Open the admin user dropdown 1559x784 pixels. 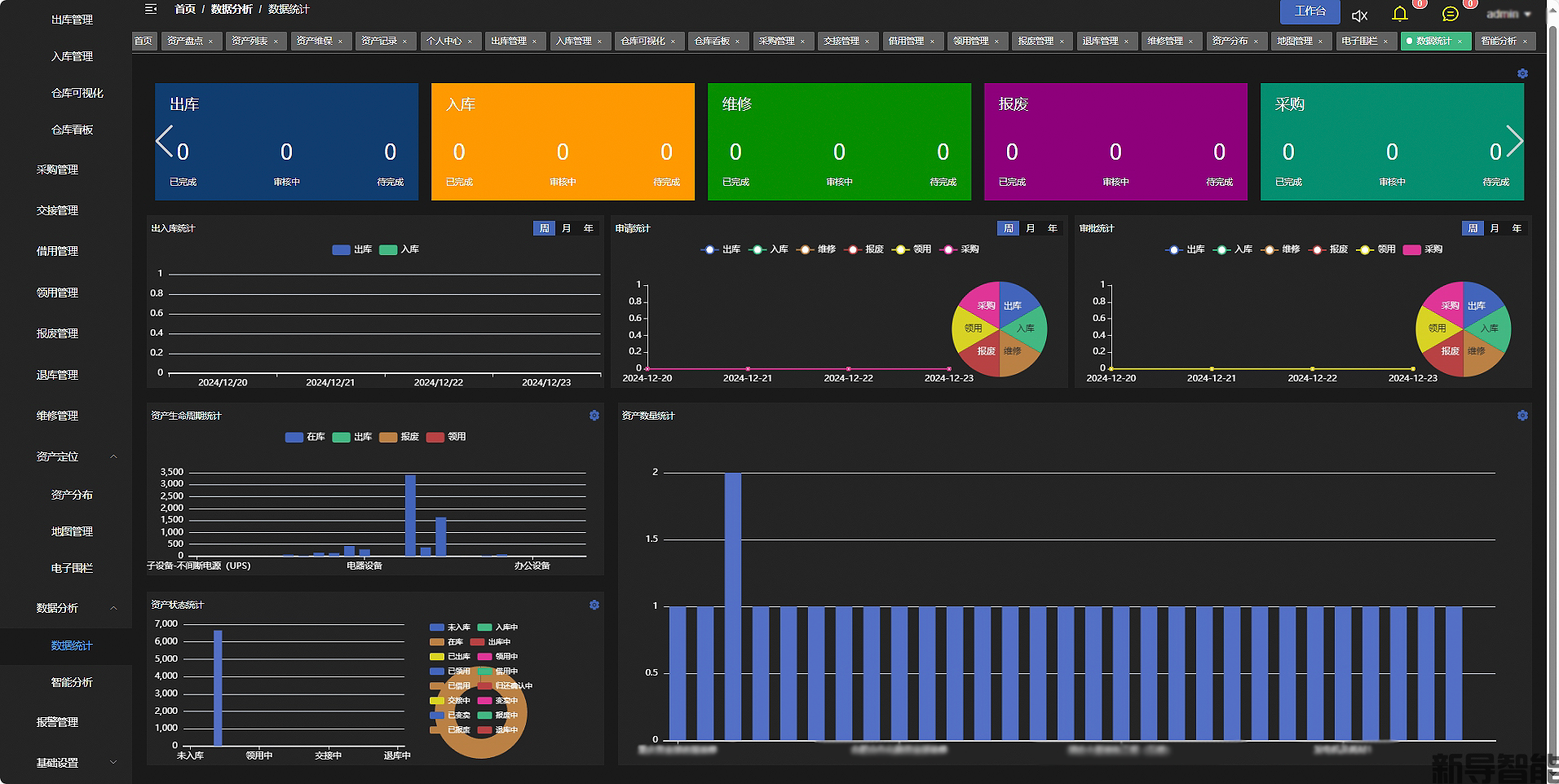click(x=1508, y=15)
